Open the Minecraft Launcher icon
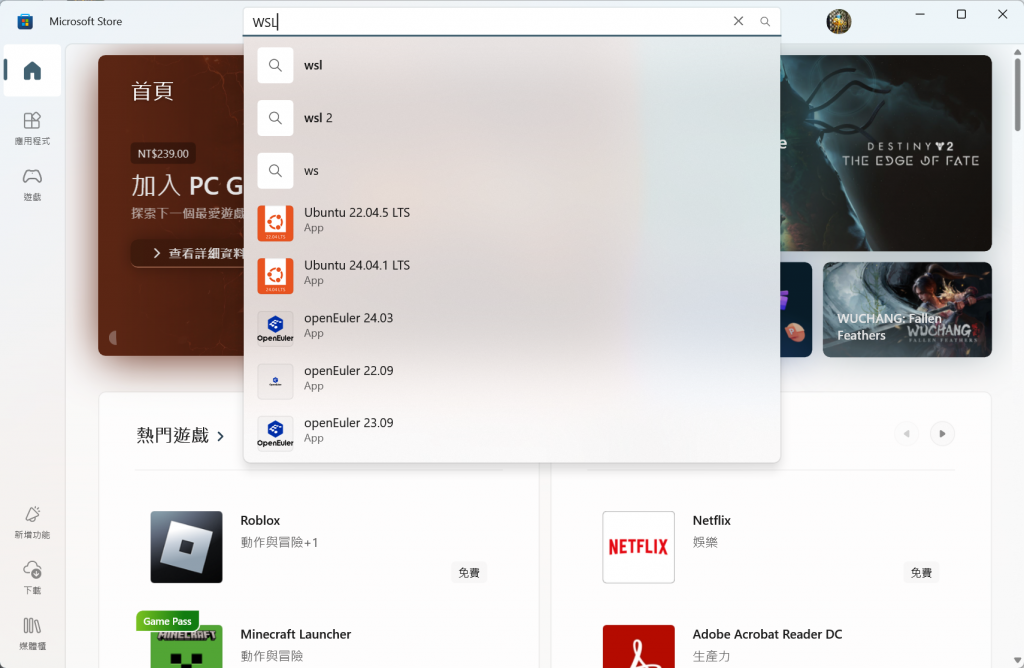1024x668 pixels. [186, 646]
